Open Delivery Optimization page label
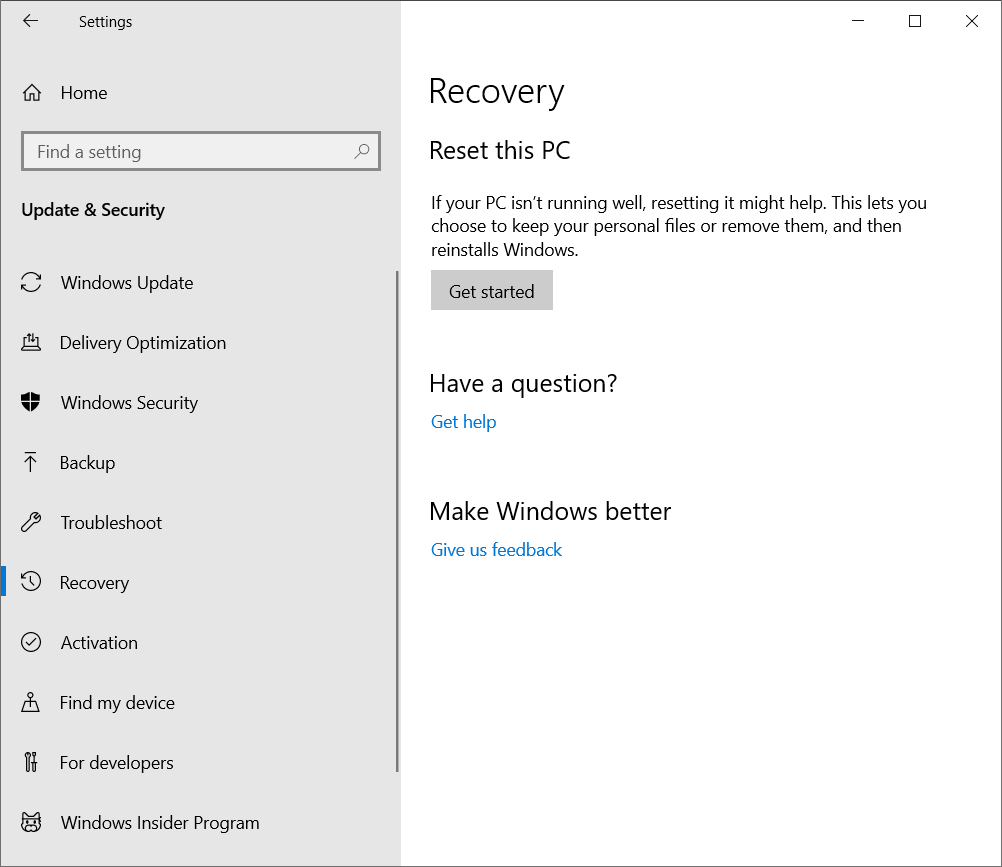This screenshot has width=1002, height=867. pyautogui.click(x=143, y=343)
